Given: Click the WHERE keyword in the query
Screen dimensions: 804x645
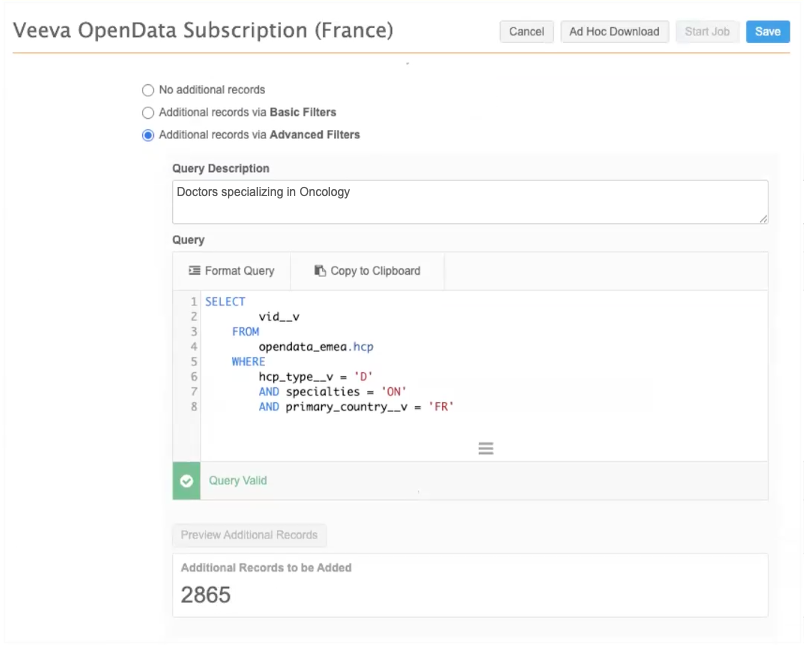Looking at the screenshot, I should (x=248, y=361).
